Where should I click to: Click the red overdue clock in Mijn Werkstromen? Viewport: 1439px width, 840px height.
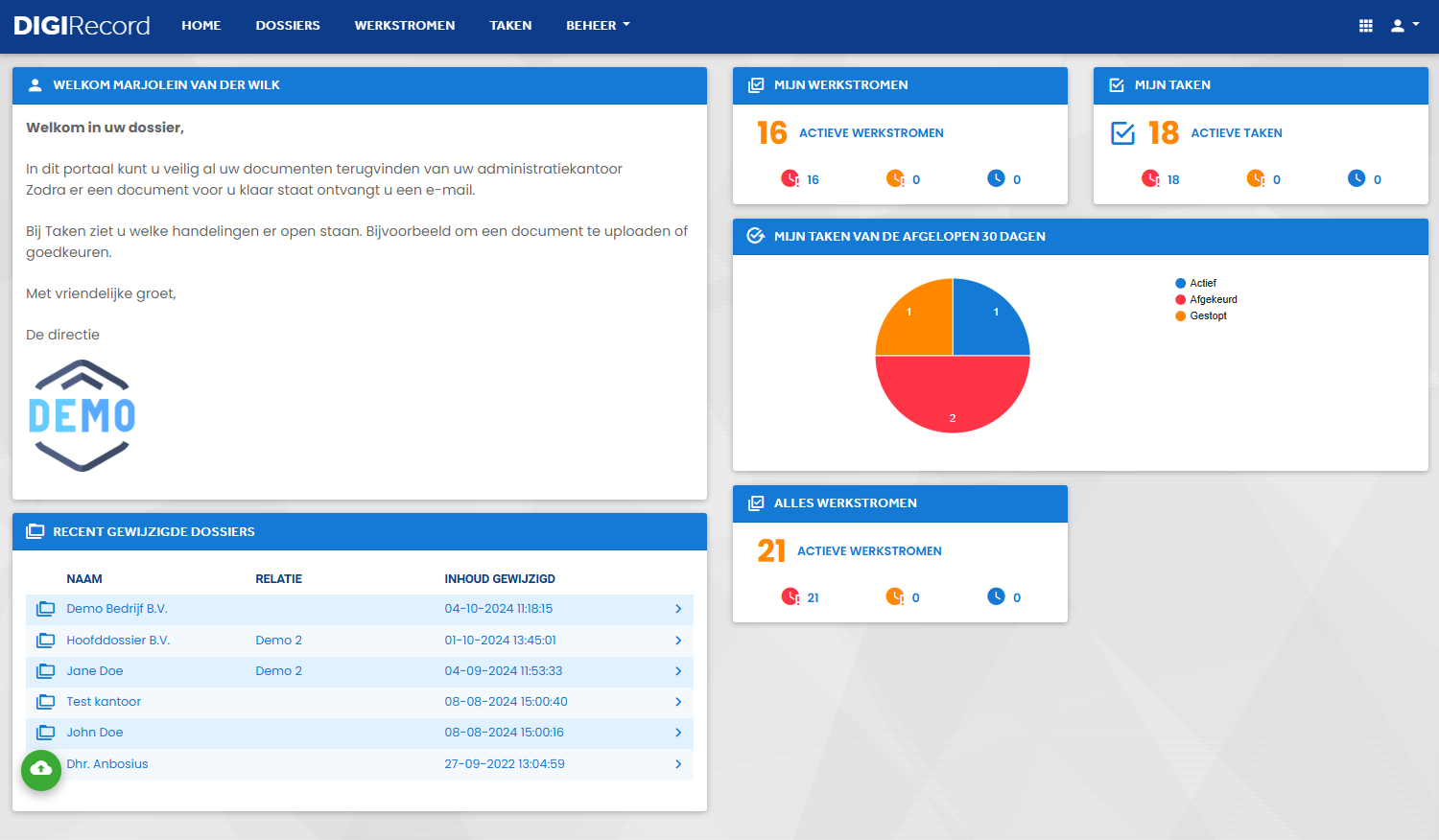tap(790, 178)
